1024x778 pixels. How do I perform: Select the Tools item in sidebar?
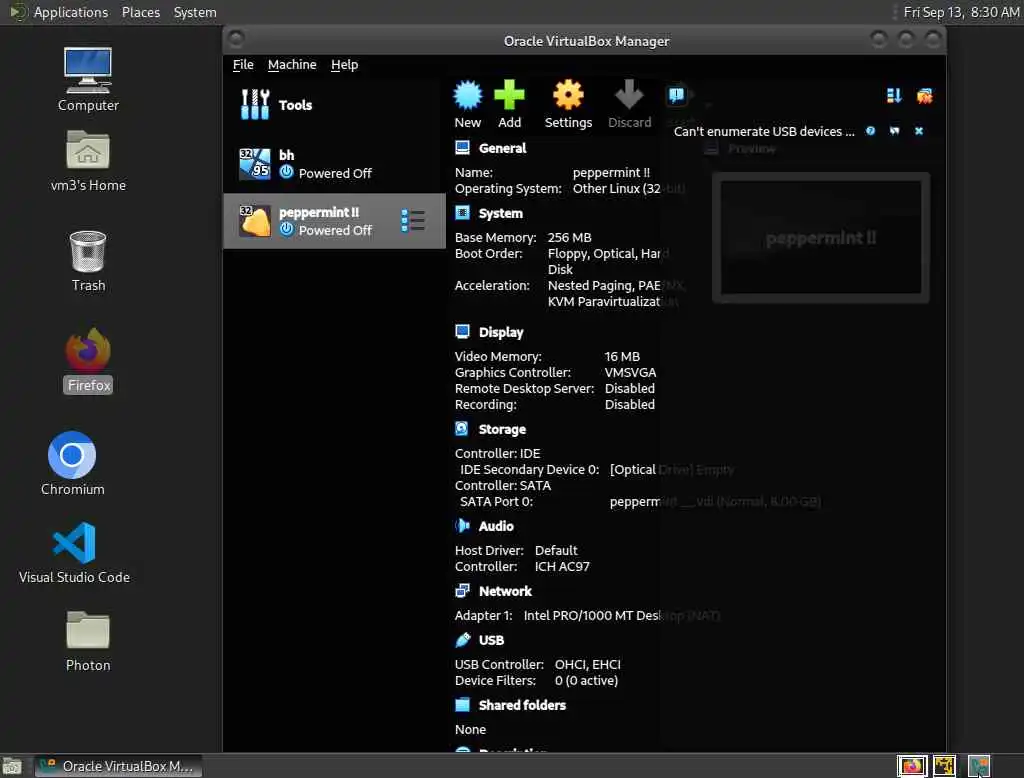click(334, 105)
